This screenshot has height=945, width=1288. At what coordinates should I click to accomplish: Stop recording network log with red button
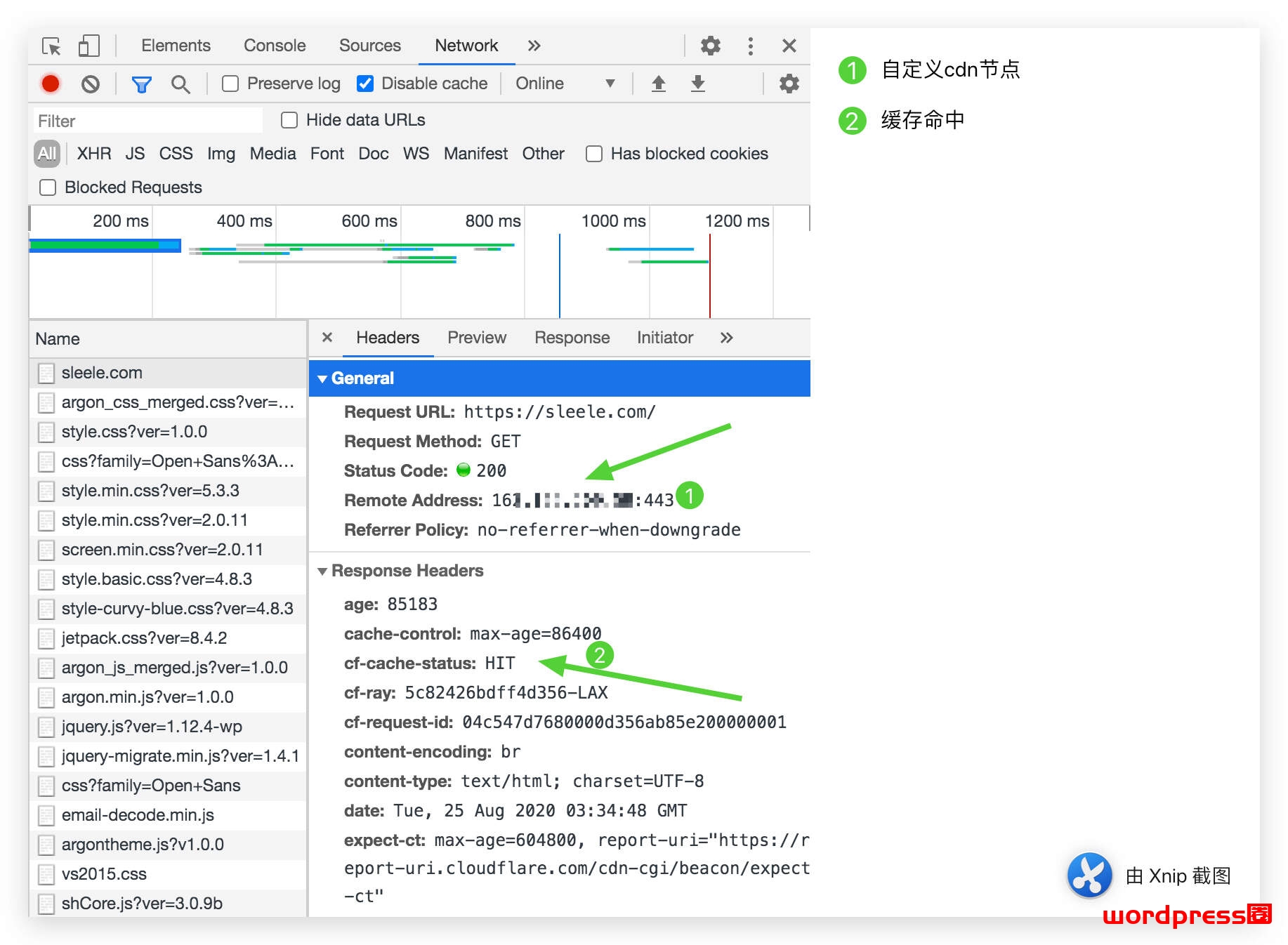[51, 84]
